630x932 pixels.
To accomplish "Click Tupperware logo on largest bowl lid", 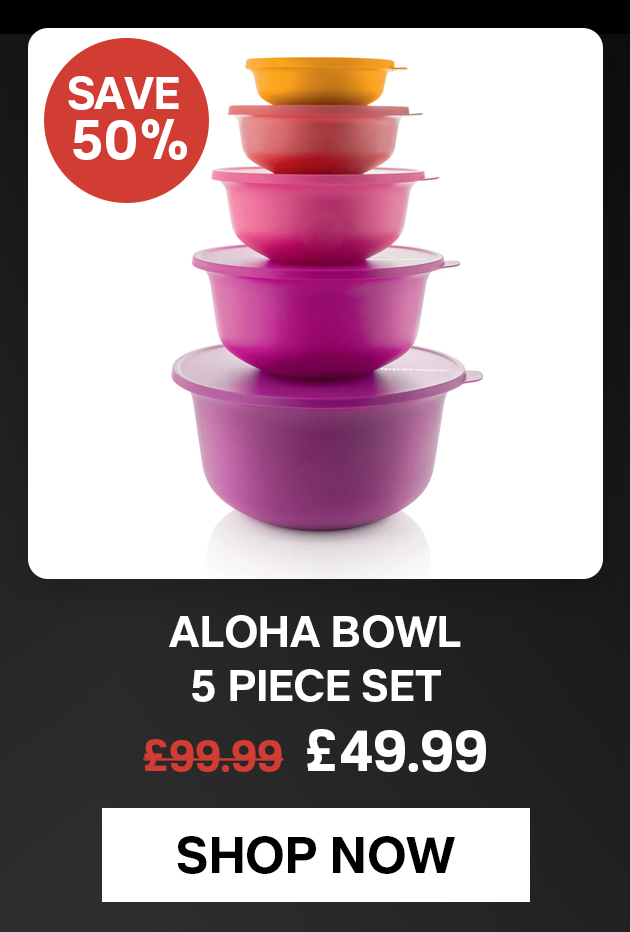I will (x=414, y=369).
